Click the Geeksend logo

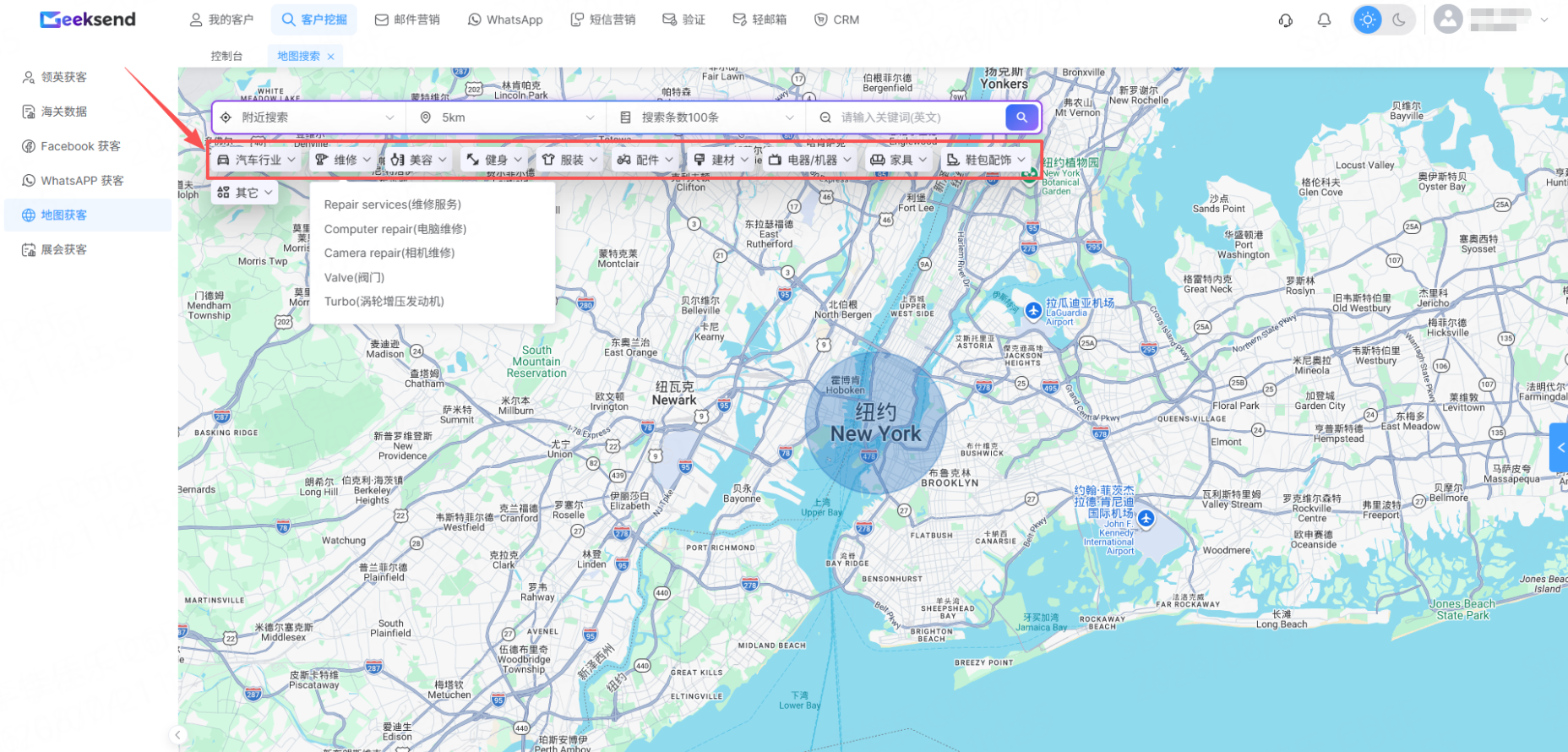(x=88, y=19)
